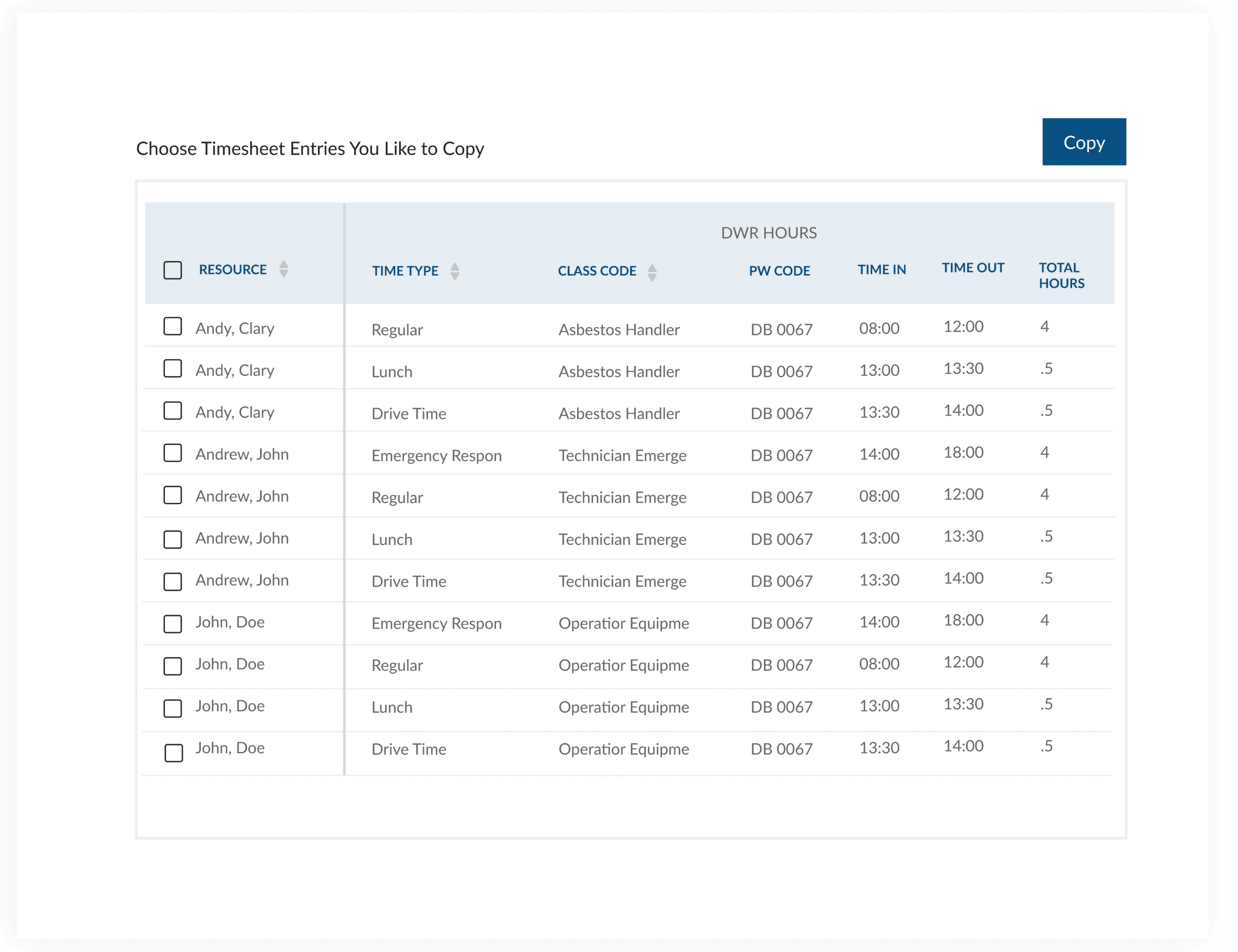
Task: Click the TIME TYPE column header
Action: [x=404, y=271]
